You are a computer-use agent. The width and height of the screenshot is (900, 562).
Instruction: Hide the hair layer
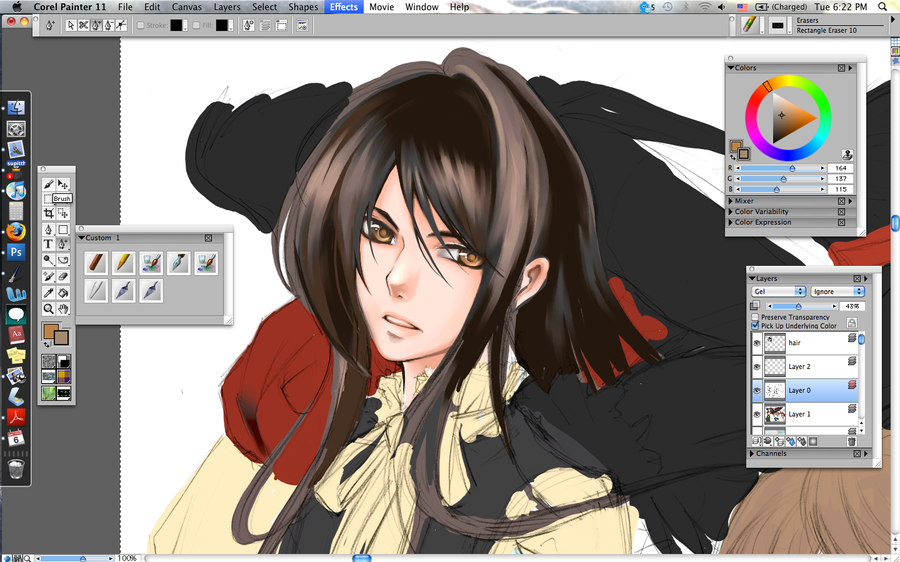point(757,343)
